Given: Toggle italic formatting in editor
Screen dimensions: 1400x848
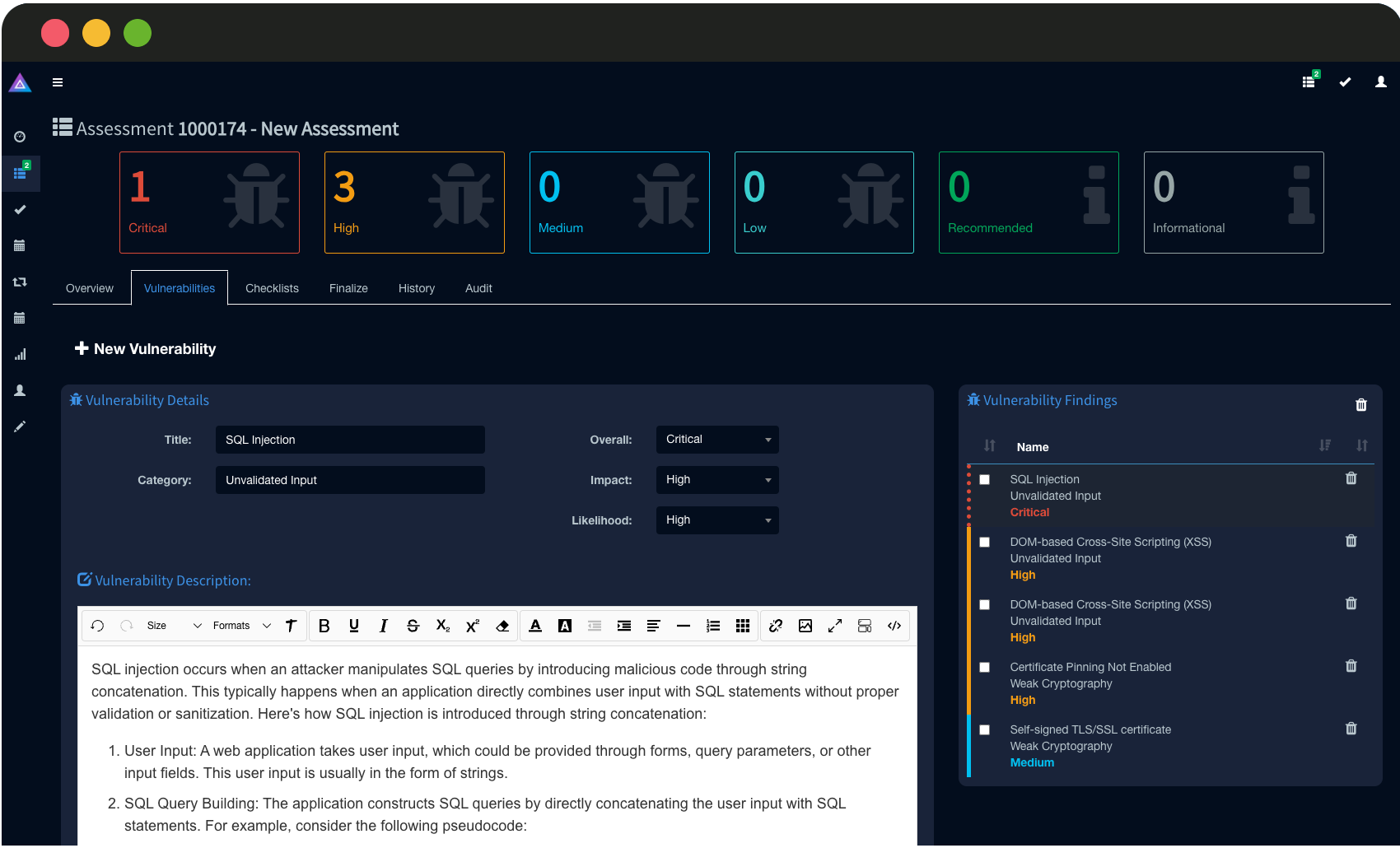Looking at the screenshot, I should tap(384, 626).
